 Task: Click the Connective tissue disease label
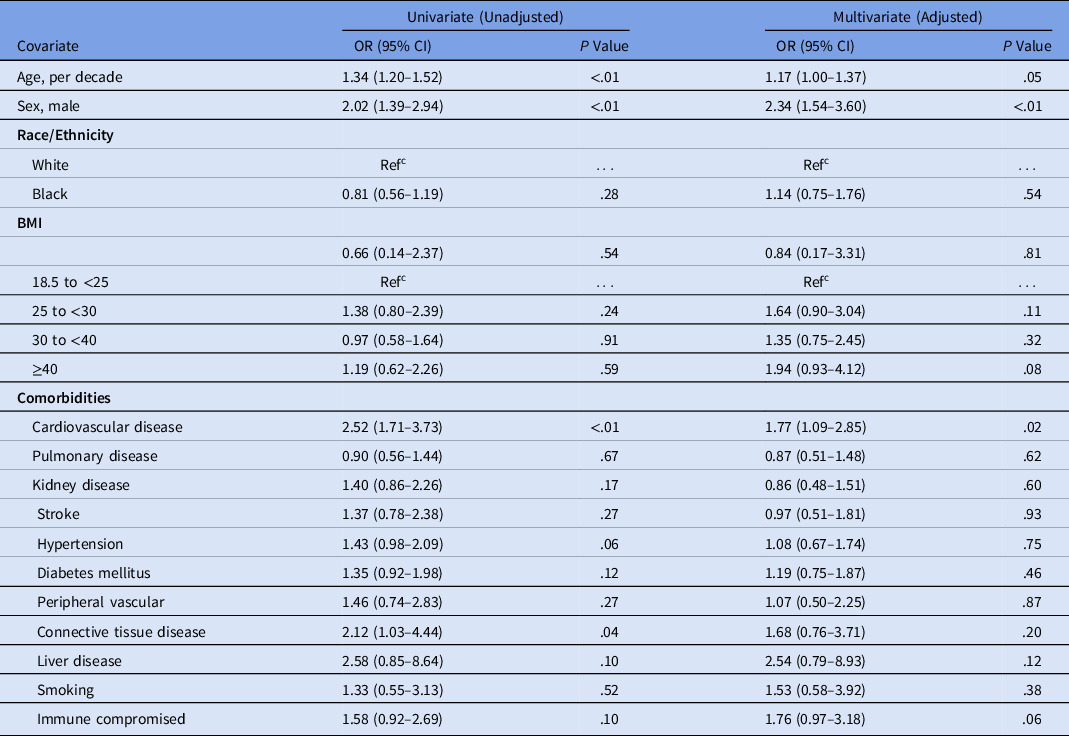pyautogui.click(x=121, y=631)
